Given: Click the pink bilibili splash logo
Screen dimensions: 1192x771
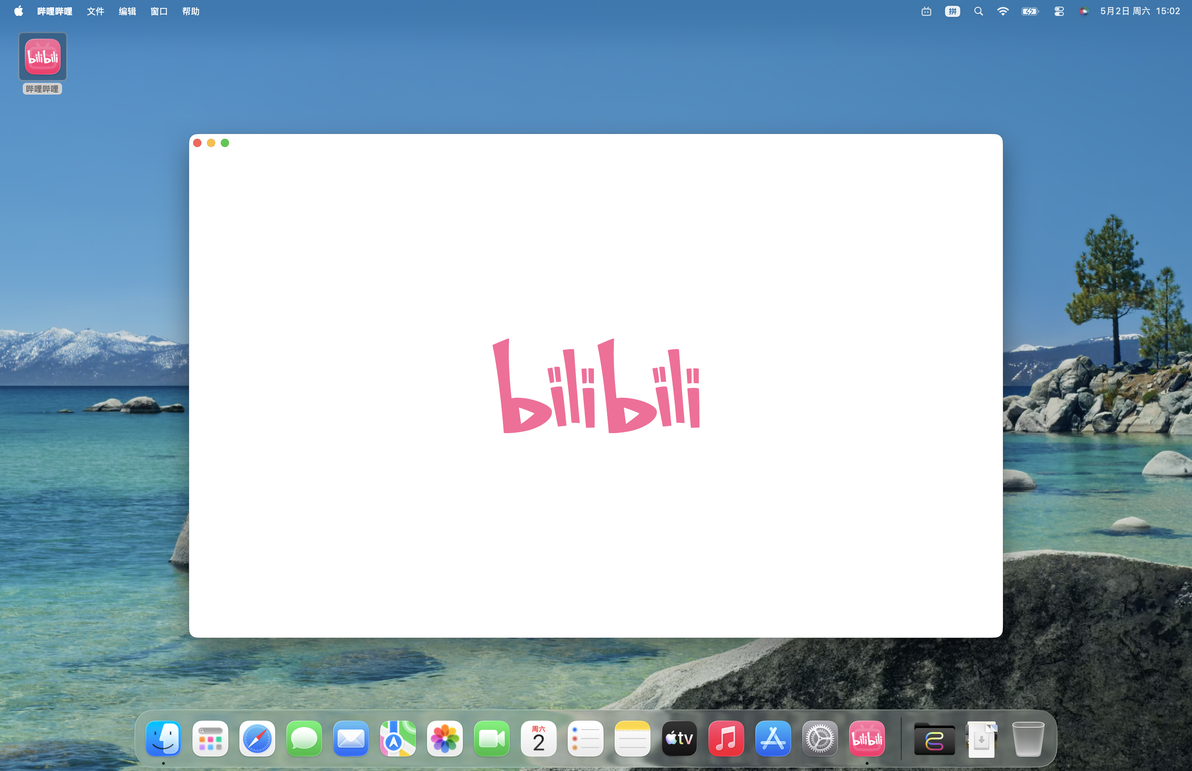Looking at the screenshot, I should pyautogui.click(x=596, y=386).
